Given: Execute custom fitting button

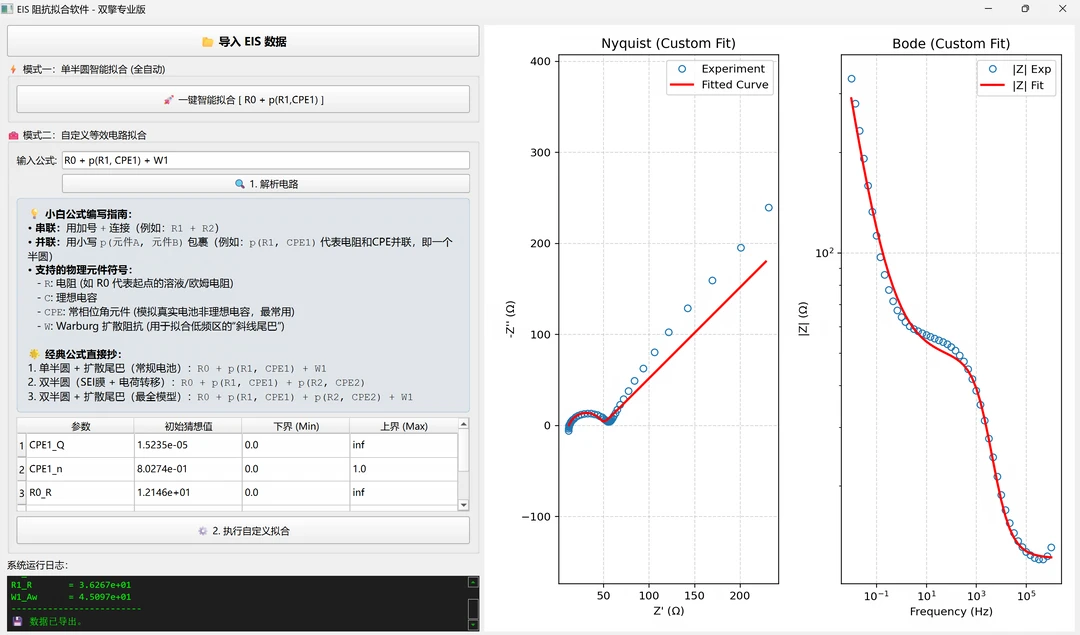Looking at the screenshot, I should 243,531.
